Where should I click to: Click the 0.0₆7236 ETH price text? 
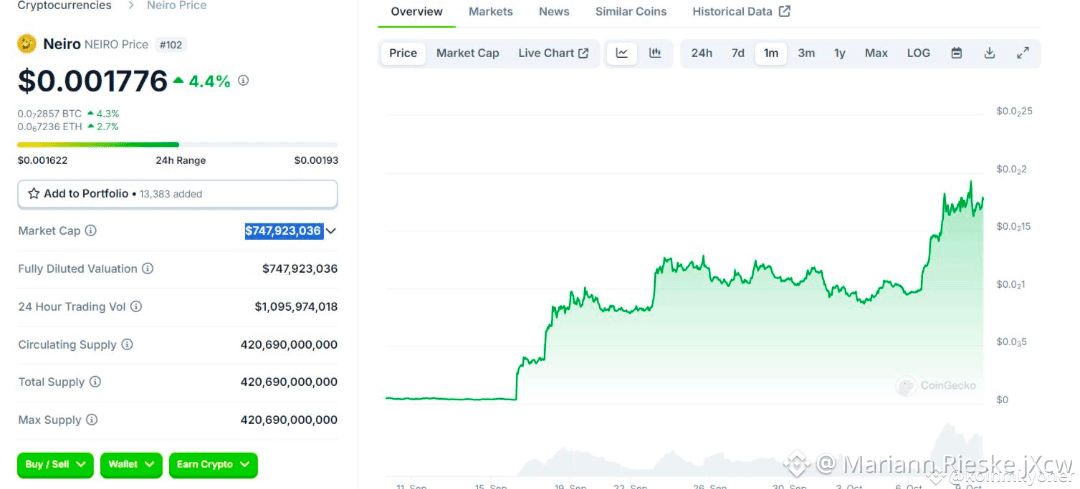click(x=50, y=127)
